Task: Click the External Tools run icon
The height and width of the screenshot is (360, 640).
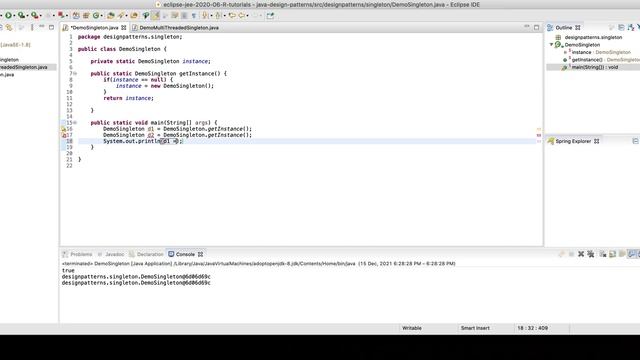Action: pyautogui.click(x=34, y=16)
